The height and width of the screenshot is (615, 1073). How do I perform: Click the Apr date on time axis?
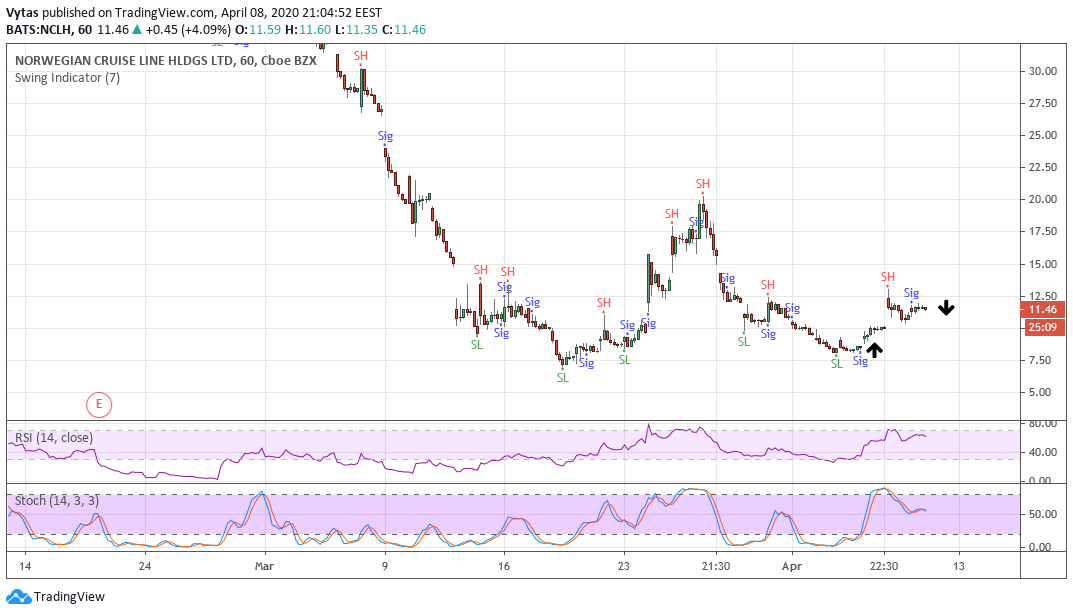(792, 566)
